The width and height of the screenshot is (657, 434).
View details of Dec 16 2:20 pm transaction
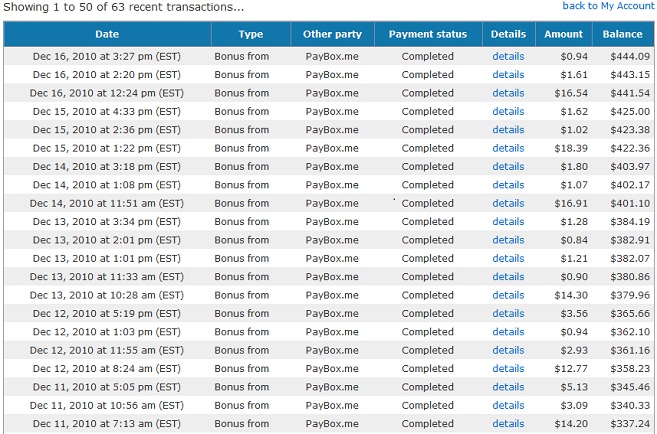(x=508, y=75)
